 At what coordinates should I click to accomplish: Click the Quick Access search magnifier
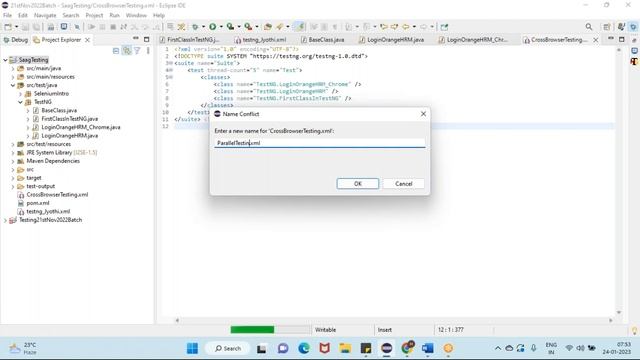(589, 27)
